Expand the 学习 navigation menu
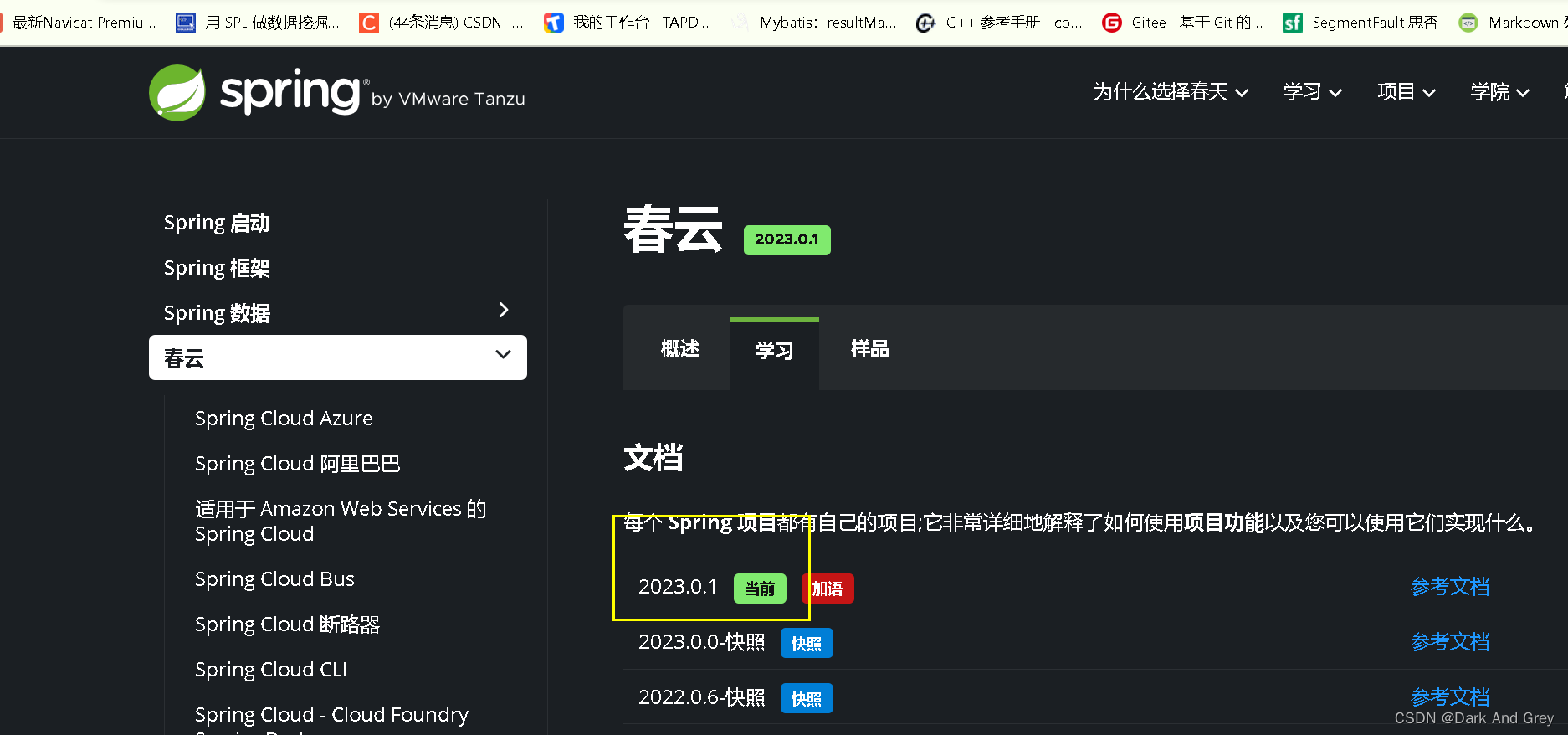Screen dimensions: 1568x735 click(1312, 92)
